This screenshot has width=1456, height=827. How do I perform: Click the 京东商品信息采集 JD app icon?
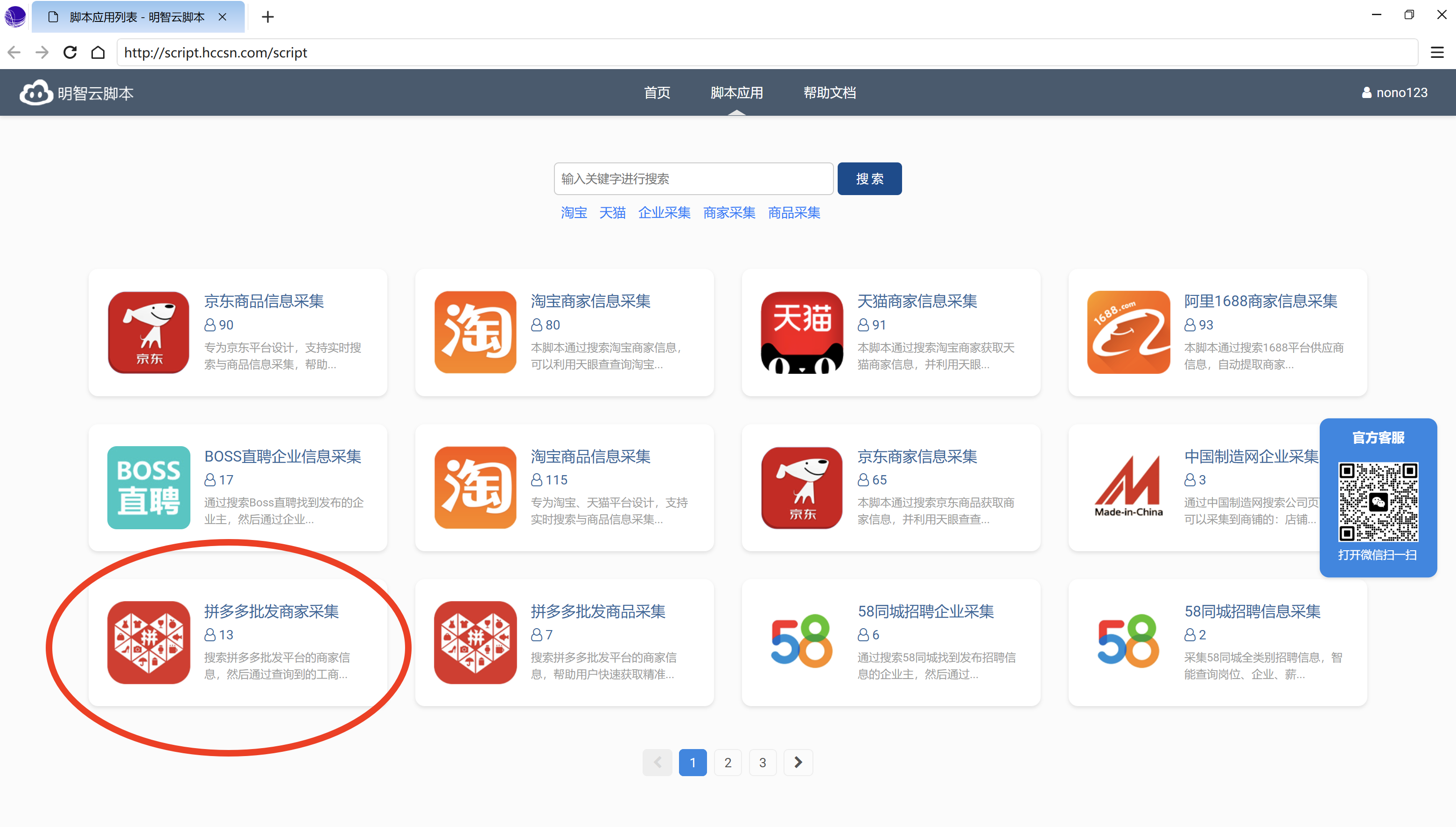[148, 332]
